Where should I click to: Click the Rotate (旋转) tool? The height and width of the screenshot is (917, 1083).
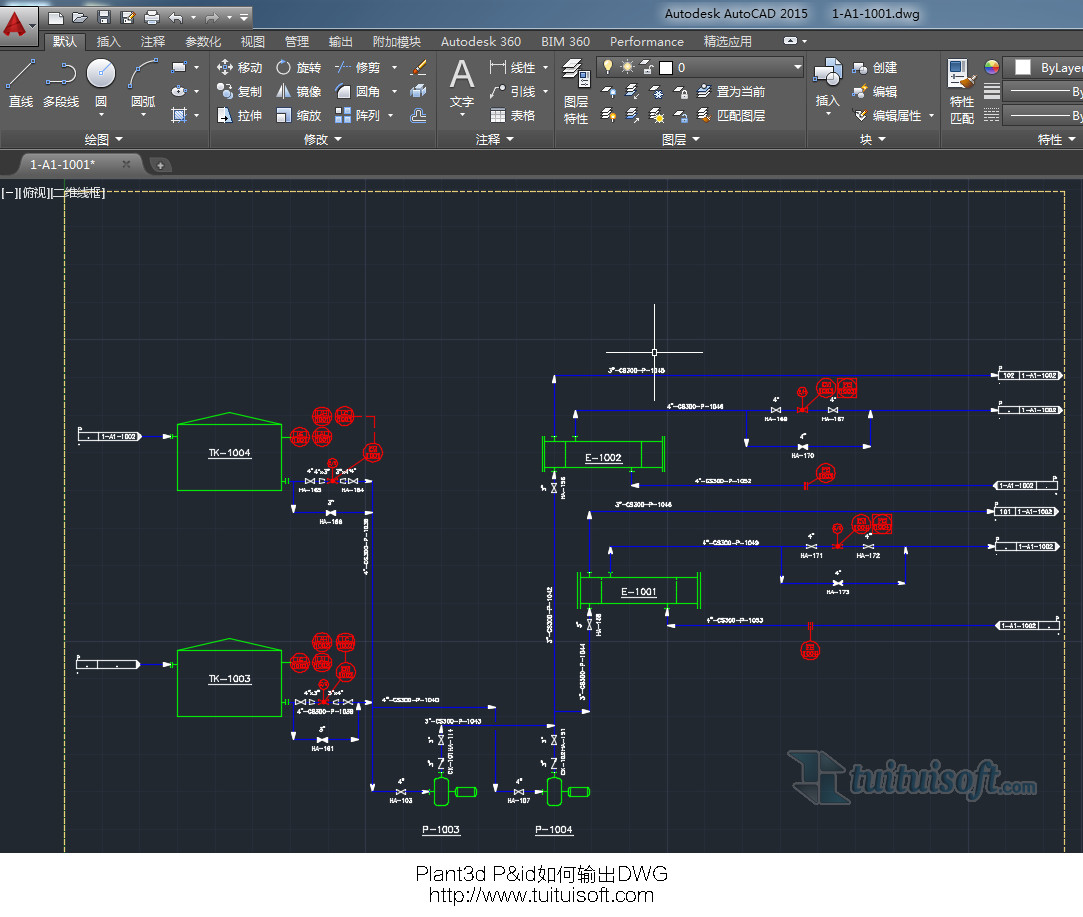click(298, 67)
